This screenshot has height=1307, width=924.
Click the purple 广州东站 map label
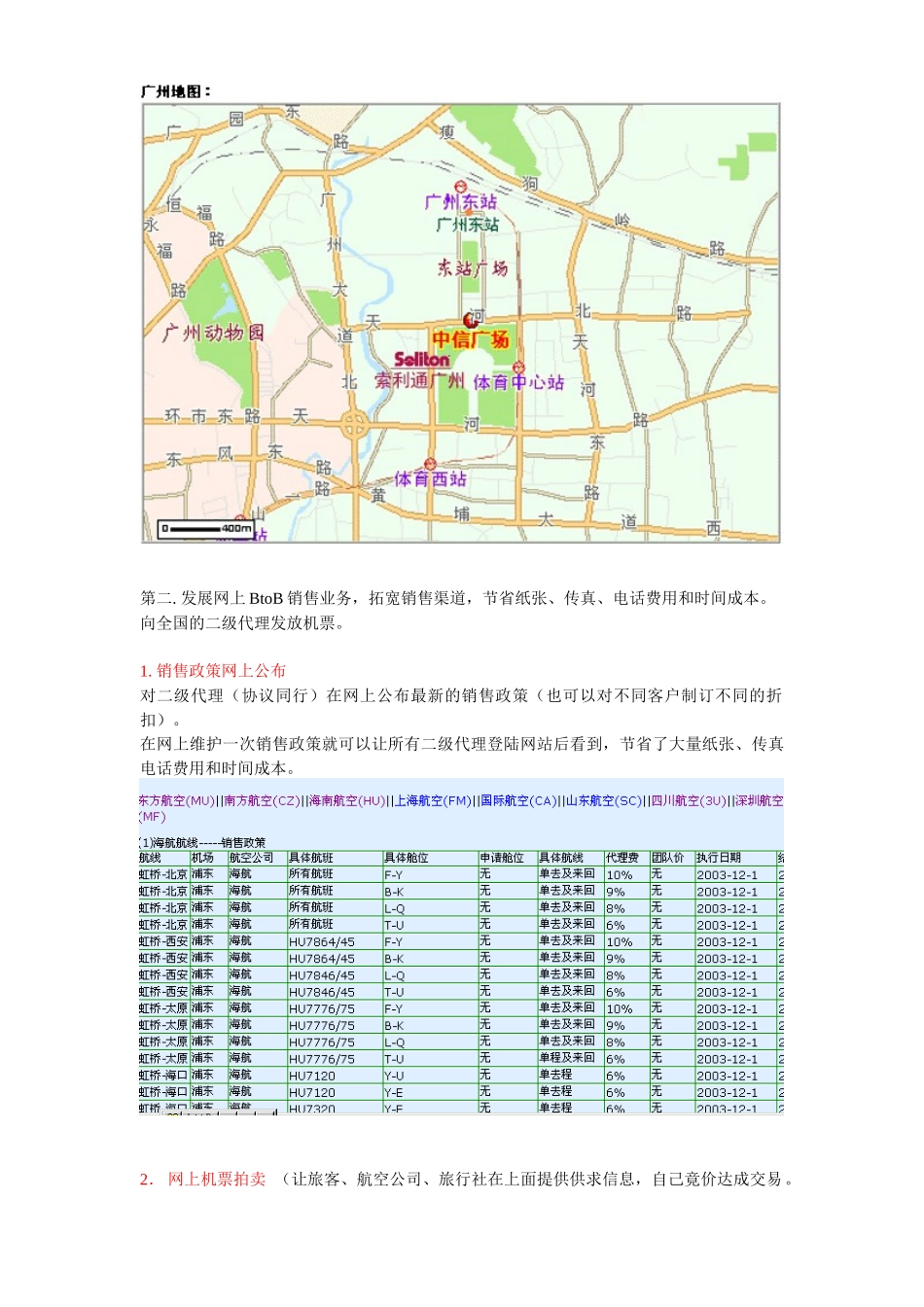click(460, 202)
